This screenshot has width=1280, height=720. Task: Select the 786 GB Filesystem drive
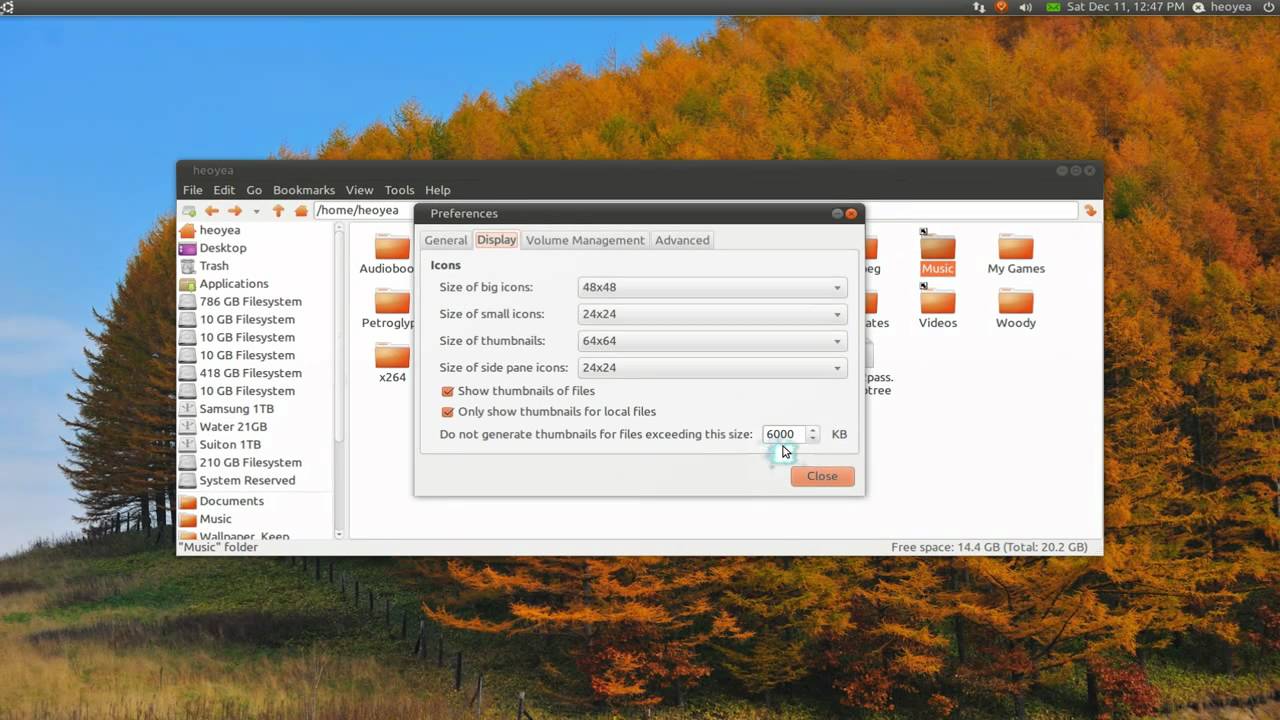[240, 302]
